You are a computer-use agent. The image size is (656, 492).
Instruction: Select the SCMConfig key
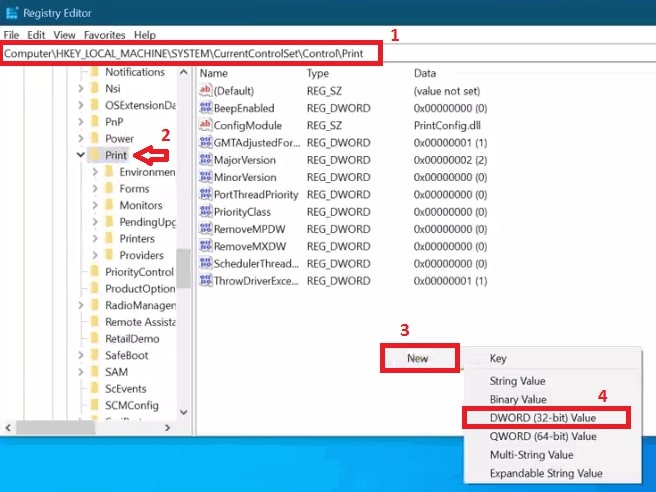pos(132,405)
